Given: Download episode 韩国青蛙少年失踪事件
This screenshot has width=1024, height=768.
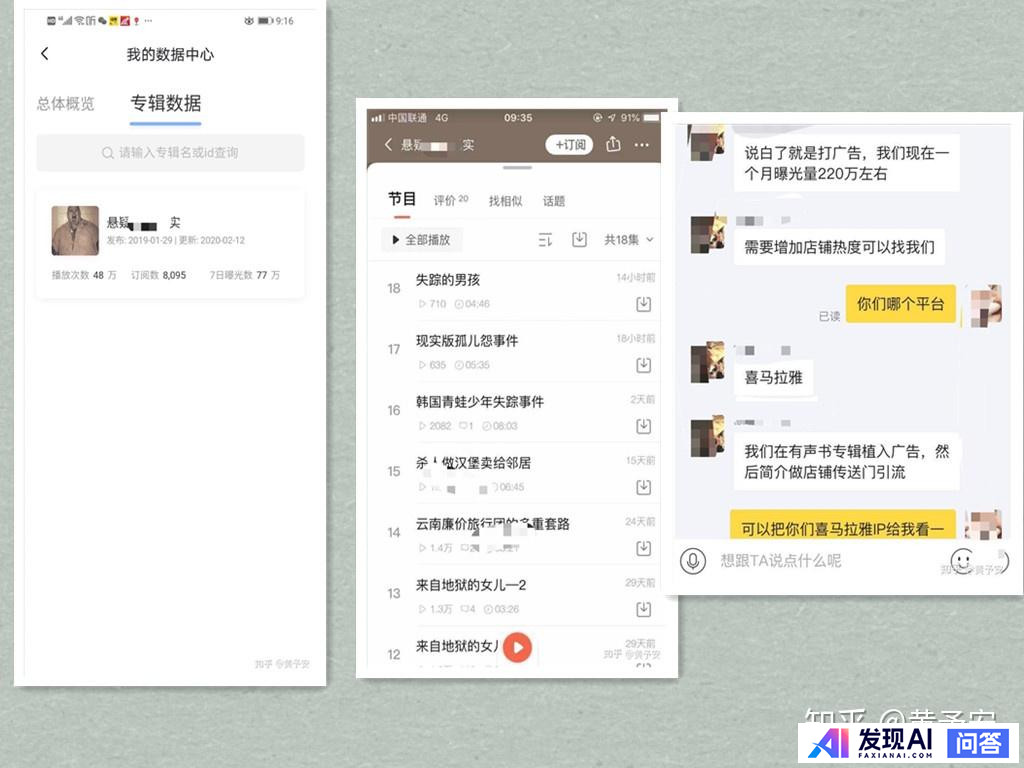Looking at the screenshot, I should tap(643, 426).
